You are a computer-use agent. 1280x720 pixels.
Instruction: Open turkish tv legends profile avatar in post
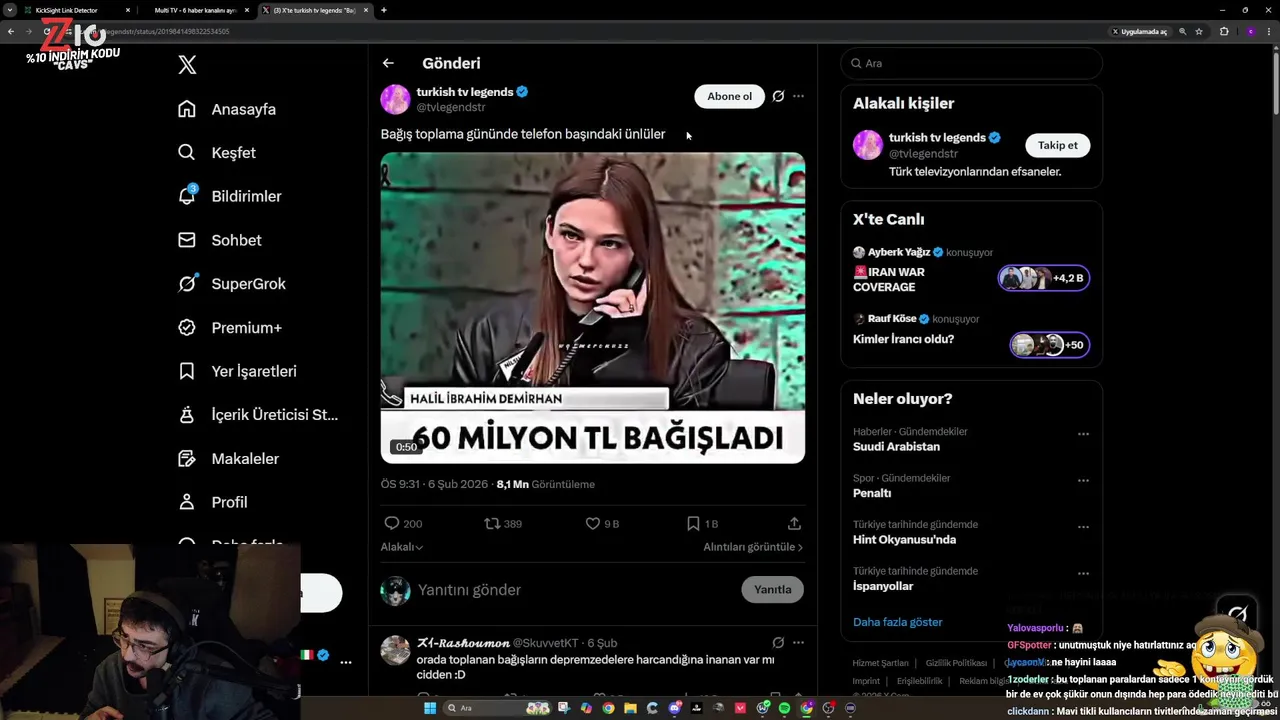[x=395, y=99]
